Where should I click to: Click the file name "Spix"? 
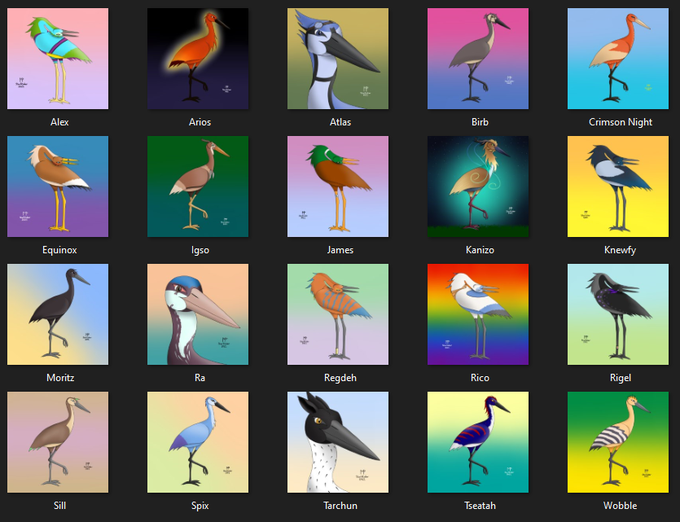pyautogui.click(x=200, y=506)
